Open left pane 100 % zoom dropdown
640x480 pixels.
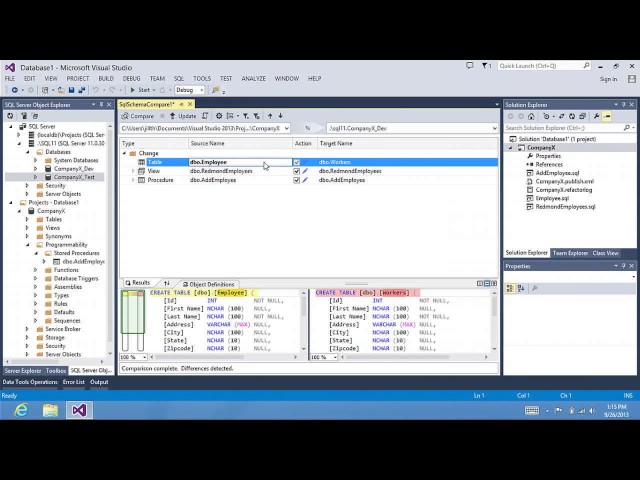[x=144, y=357]
